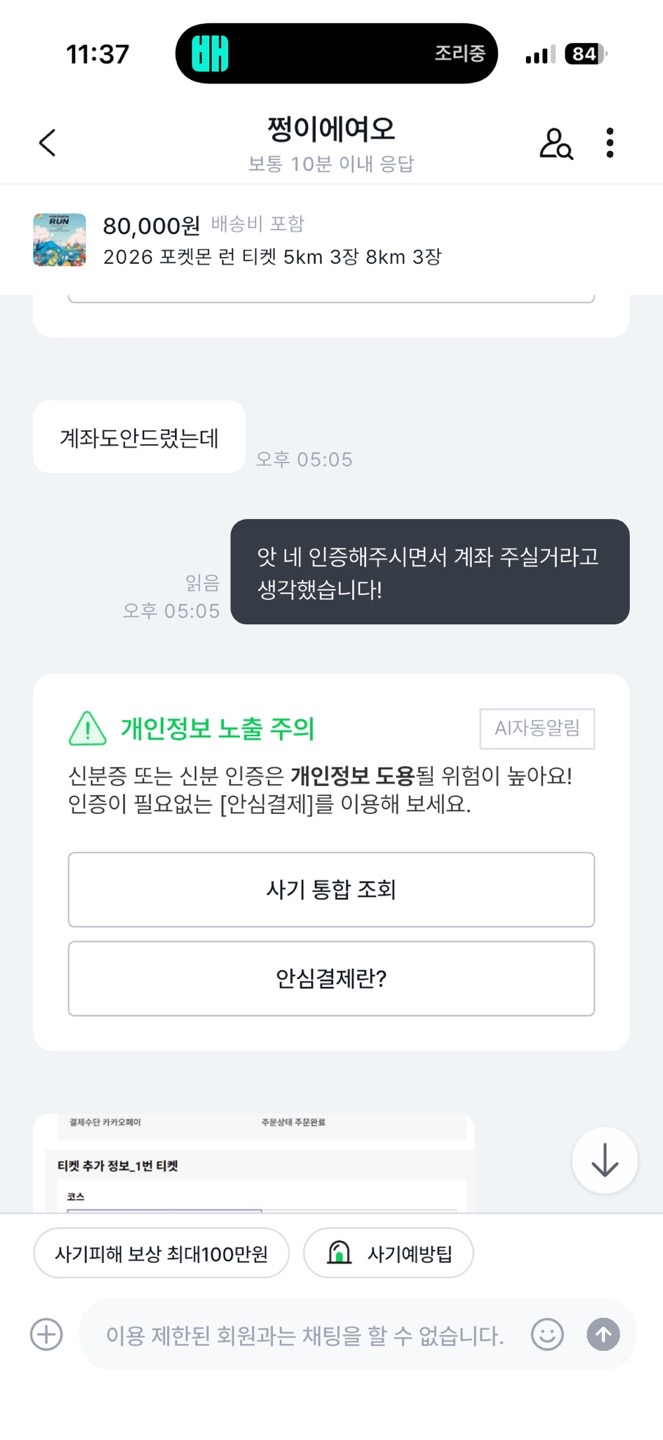Select the 사기예방팁 chip
The image size is (663, 1440).
click(388, 1253)
